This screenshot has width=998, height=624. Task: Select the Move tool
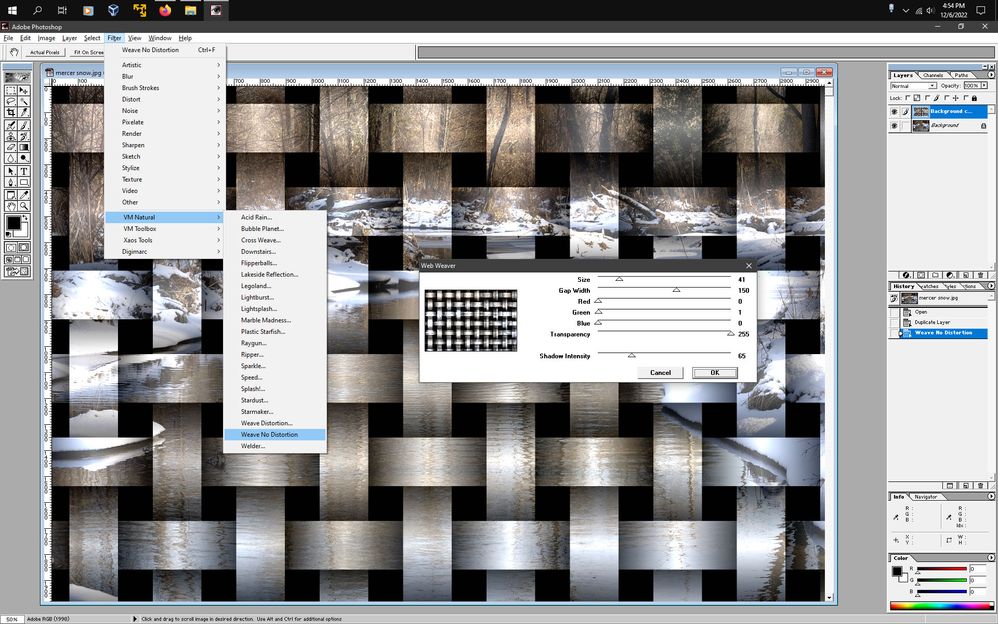pos(24,91)
